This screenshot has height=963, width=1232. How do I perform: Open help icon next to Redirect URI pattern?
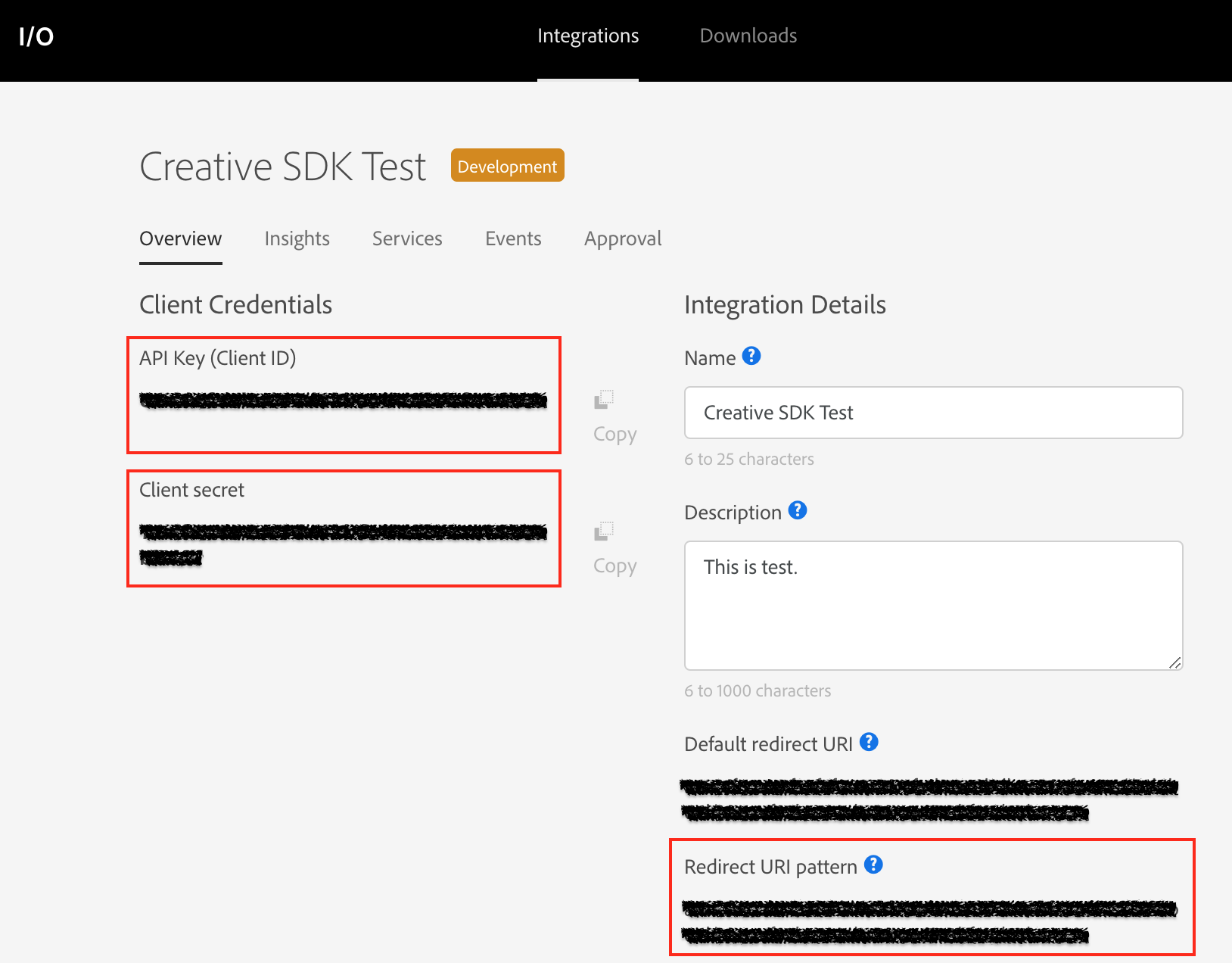[873, 865]
